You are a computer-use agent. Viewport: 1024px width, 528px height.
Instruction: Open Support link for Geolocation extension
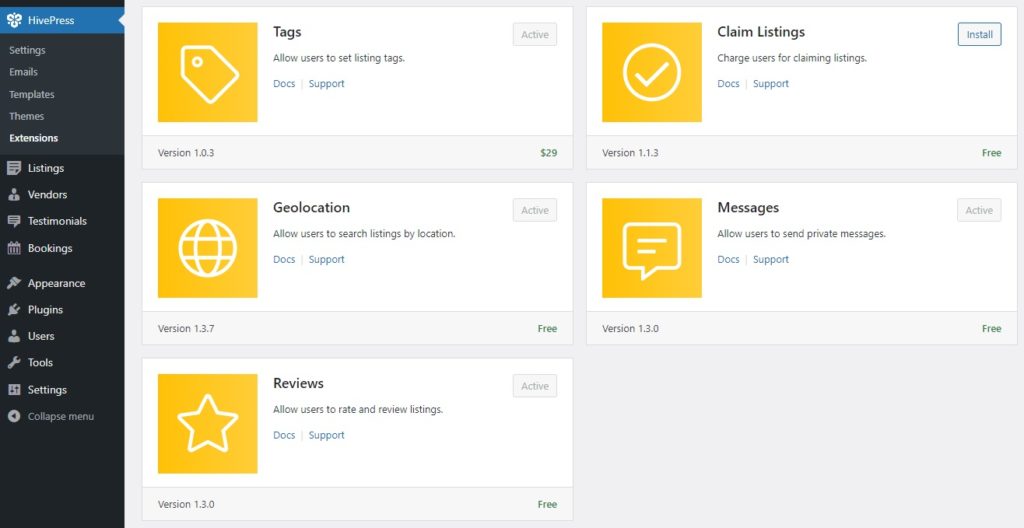[x=326, y=260]
